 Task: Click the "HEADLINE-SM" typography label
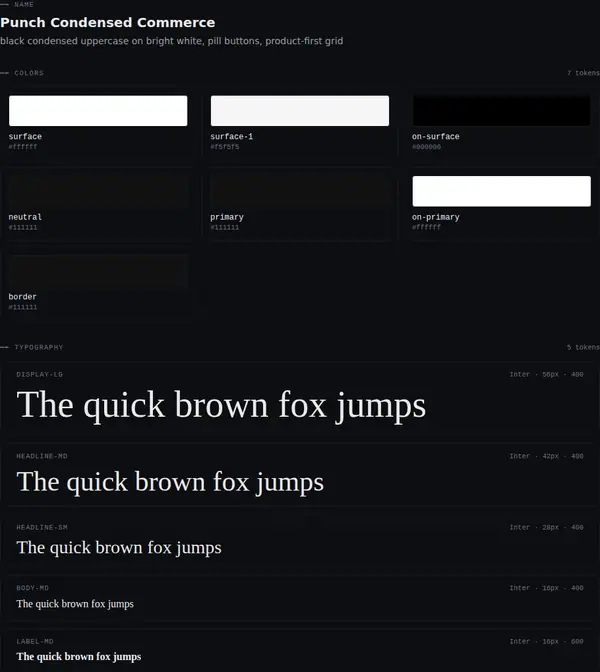click(42, 528)
